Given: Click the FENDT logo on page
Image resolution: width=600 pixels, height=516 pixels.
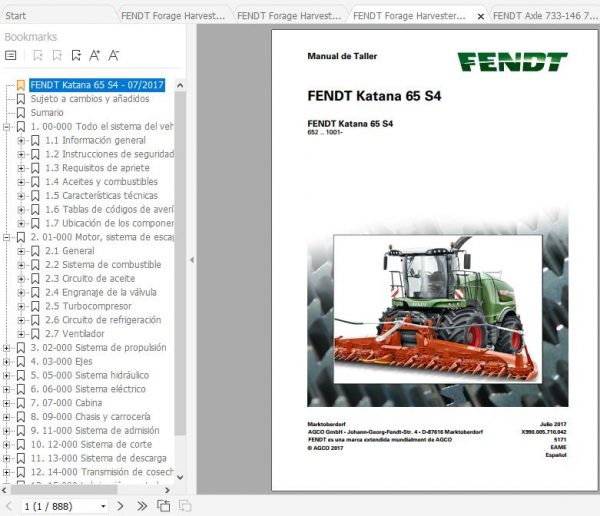Looking at the screenshot, I should point(512,62).
